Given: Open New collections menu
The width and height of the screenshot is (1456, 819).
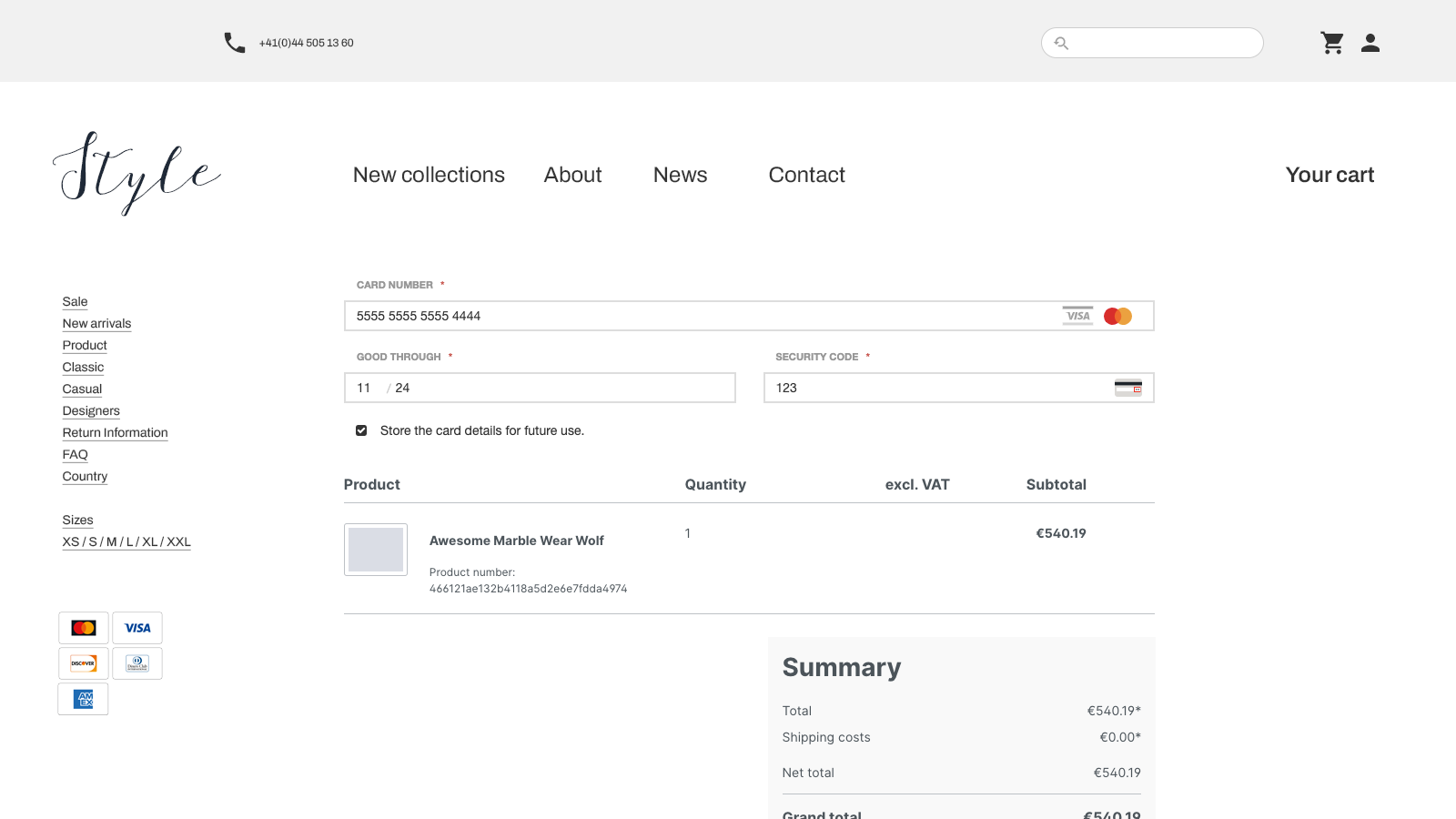Looking at the screenshot, I should pos(429,175).
